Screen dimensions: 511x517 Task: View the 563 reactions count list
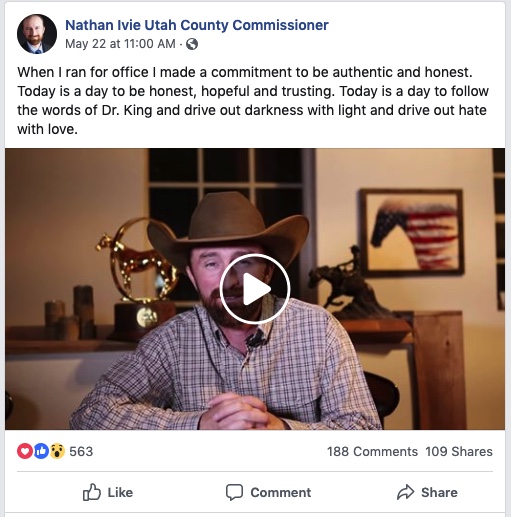click(x=81, y=451)
